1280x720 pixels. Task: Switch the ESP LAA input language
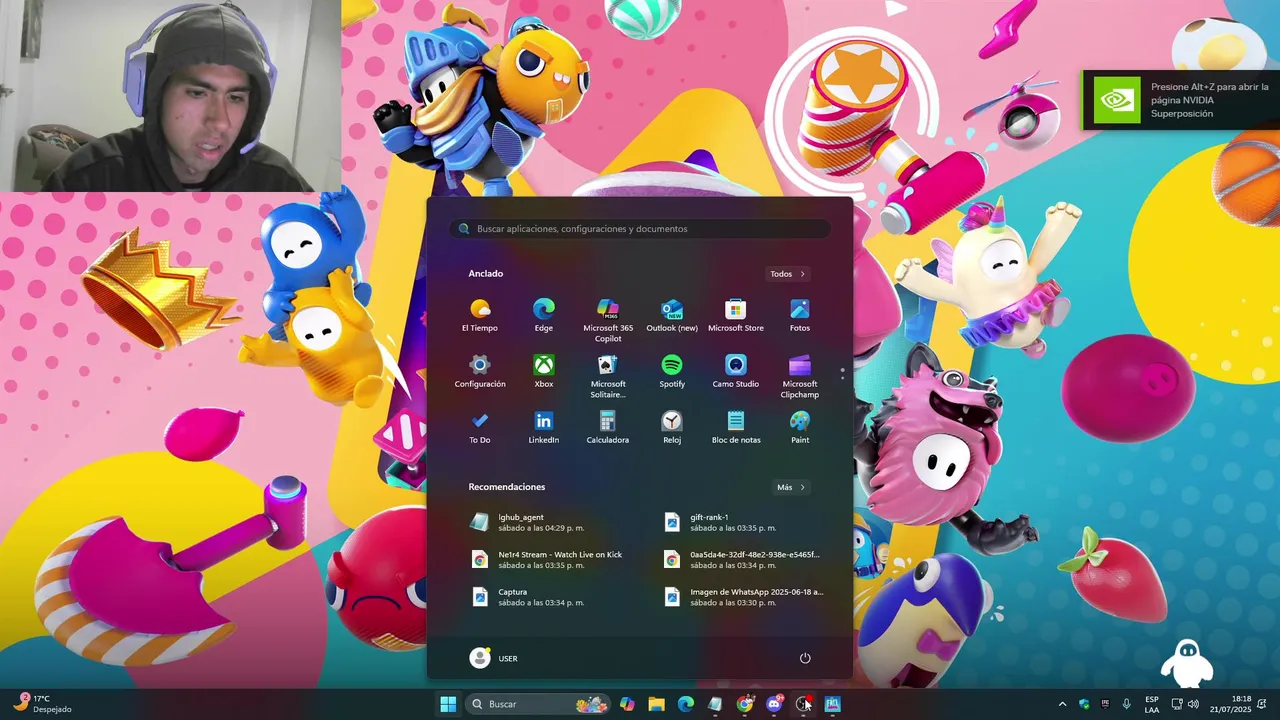tap(1152, 704)
